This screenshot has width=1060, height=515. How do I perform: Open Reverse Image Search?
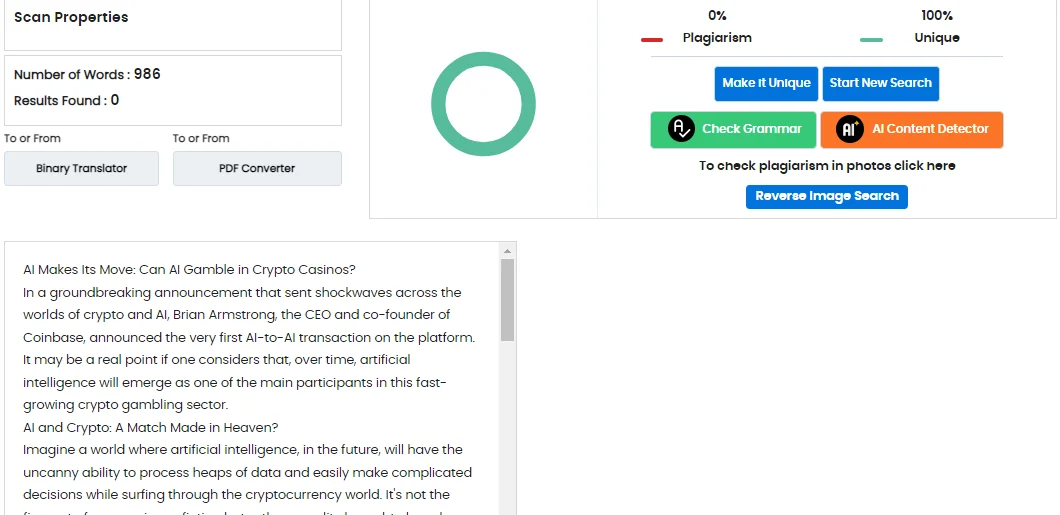pyautogui.click(x=826, y=196)
